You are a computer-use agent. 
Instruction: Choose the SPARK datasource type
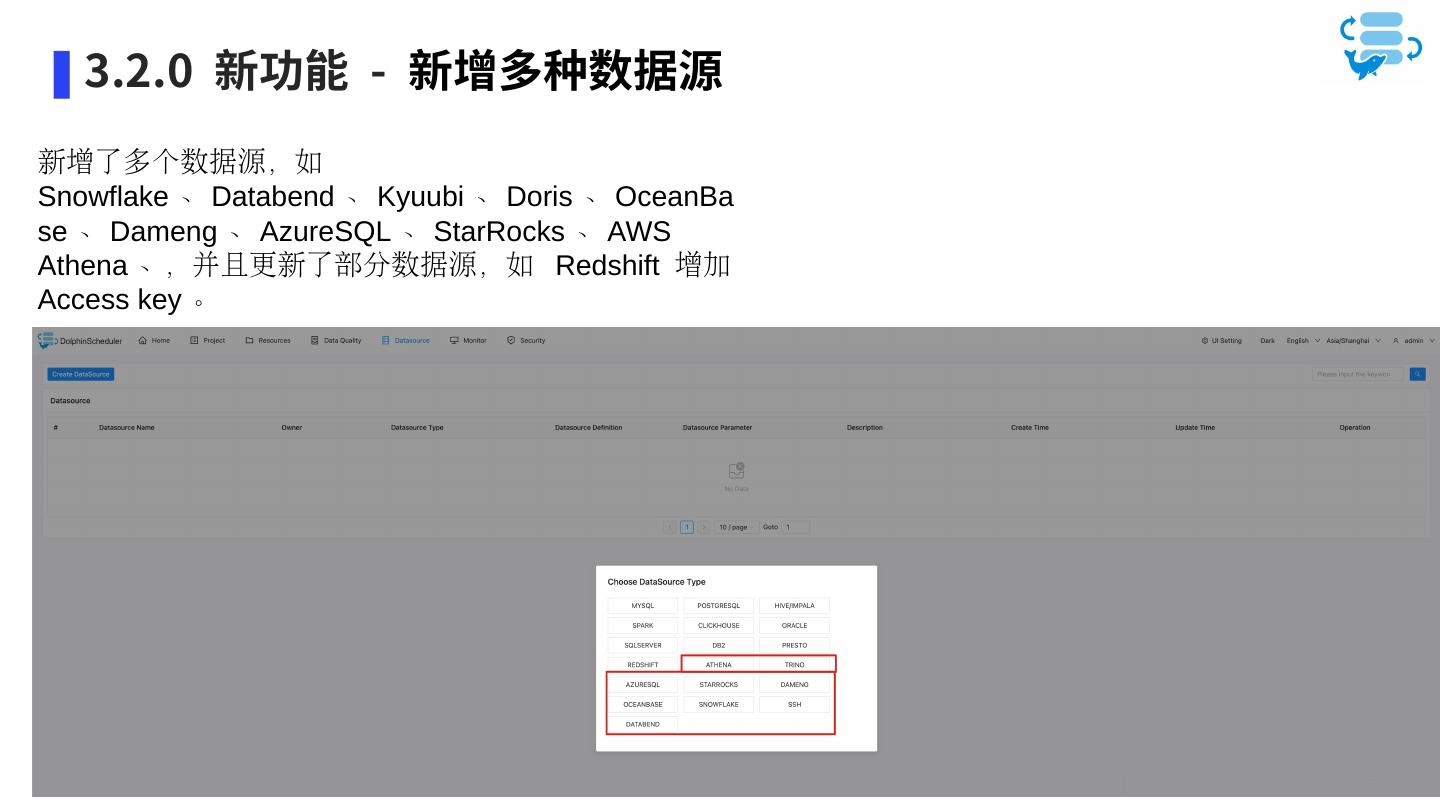click(x=643, y=626)
